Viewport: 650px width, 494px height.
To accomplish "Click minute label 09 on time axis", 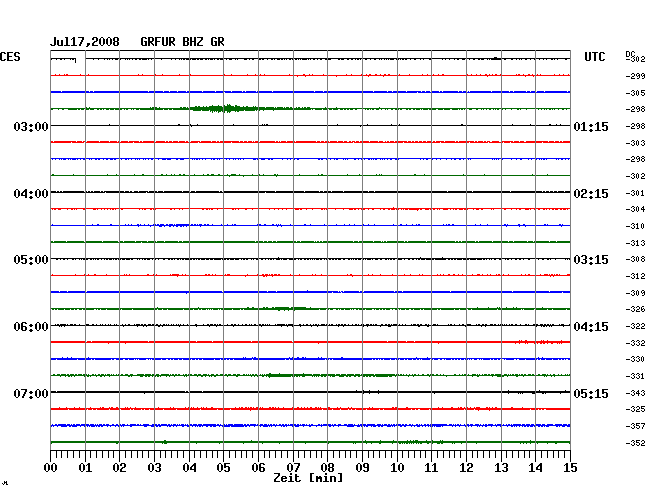I will pos(362,468).
